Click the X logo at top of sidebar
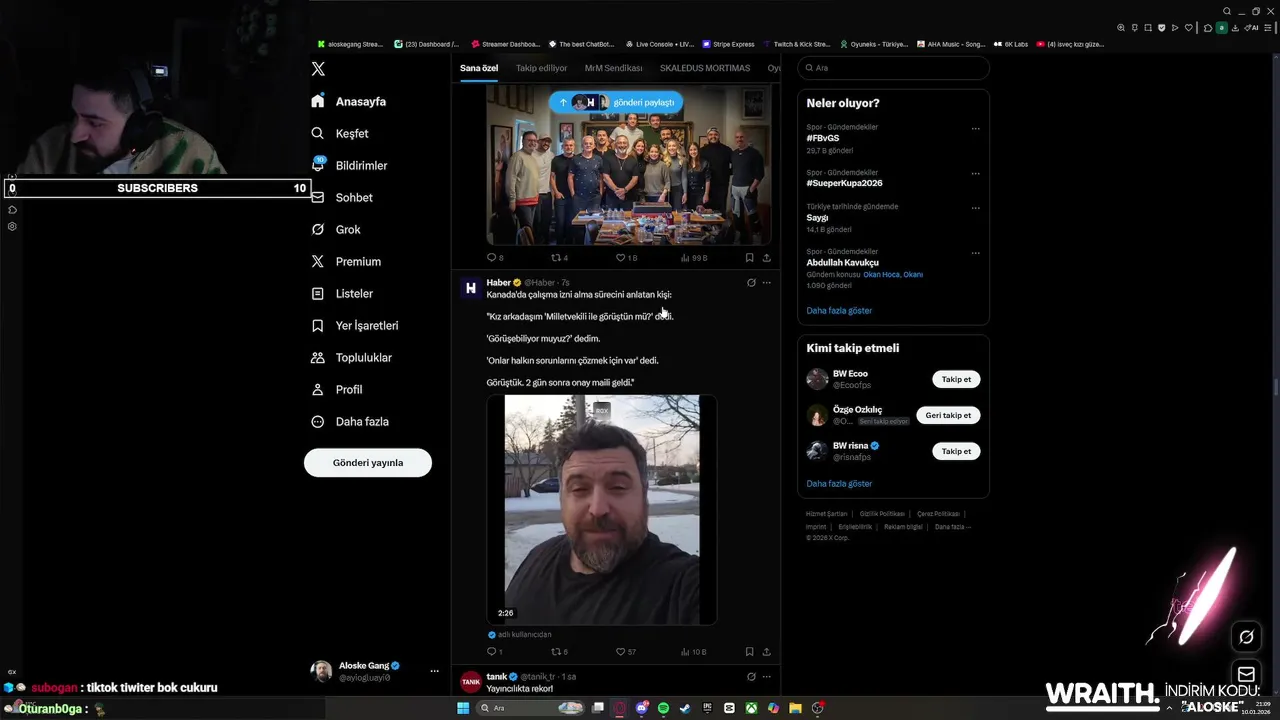This screenshot has height=720, width=1280. 318,69
